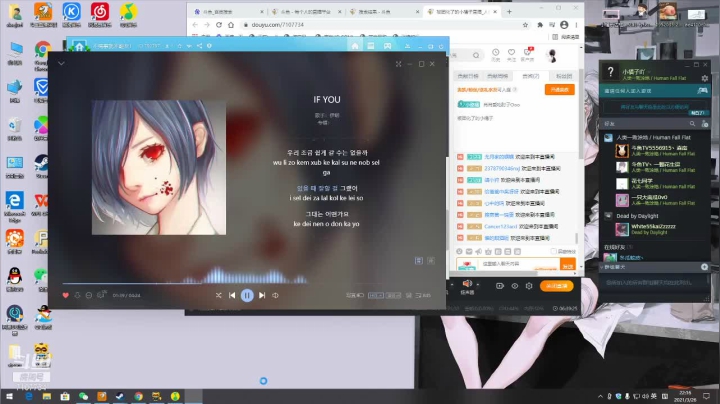Switch to the second Chrome tab
This screenshot has height=404, width=720.
click(x=305, y=11)
